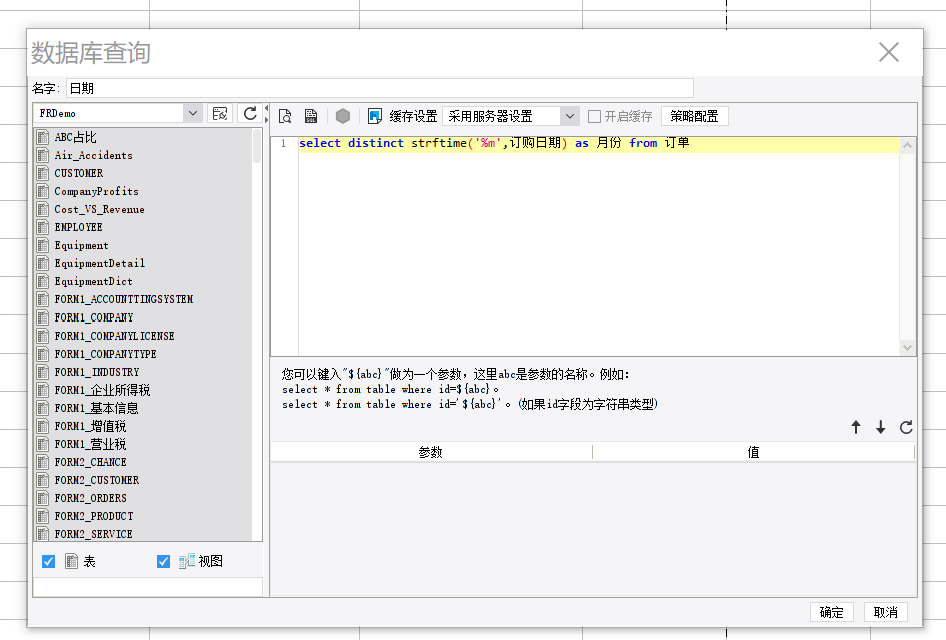Click the icon beside FORM1_INDUSTRY table
This screenshot has width=946, height=640.
click(43, 372)
